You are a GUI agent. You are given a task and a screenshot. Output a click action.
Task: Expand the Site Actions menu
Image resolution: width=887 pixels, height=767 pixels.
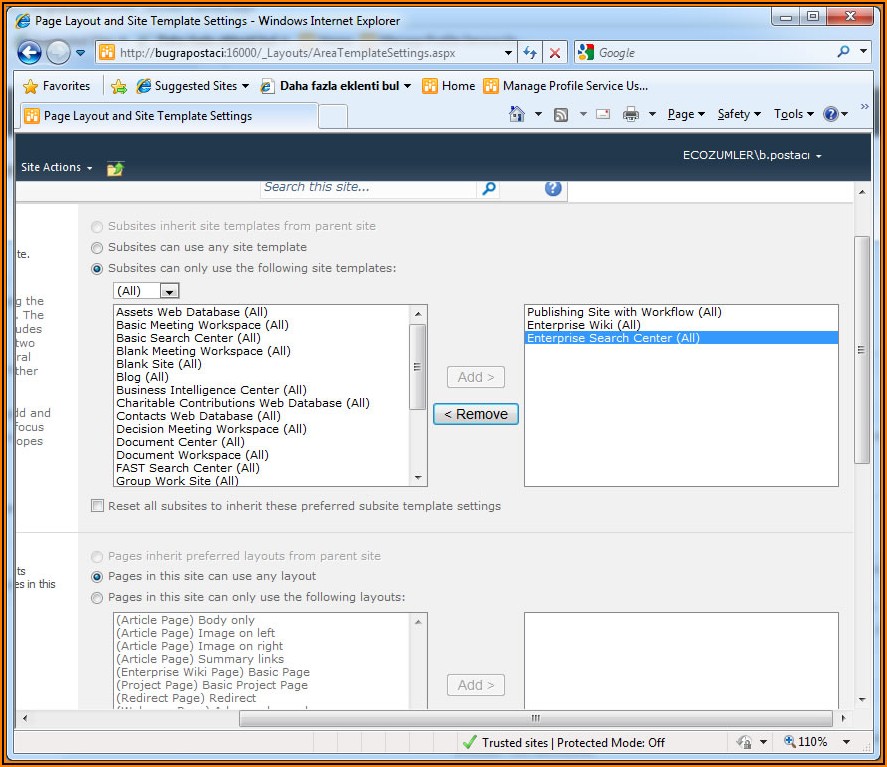click(56, 168)
